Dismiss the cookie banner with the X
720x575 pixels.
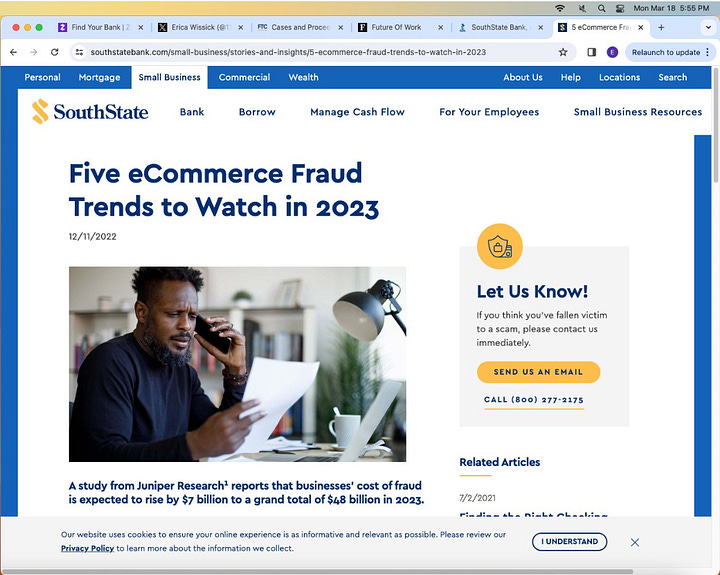click(x=635, y=542)
